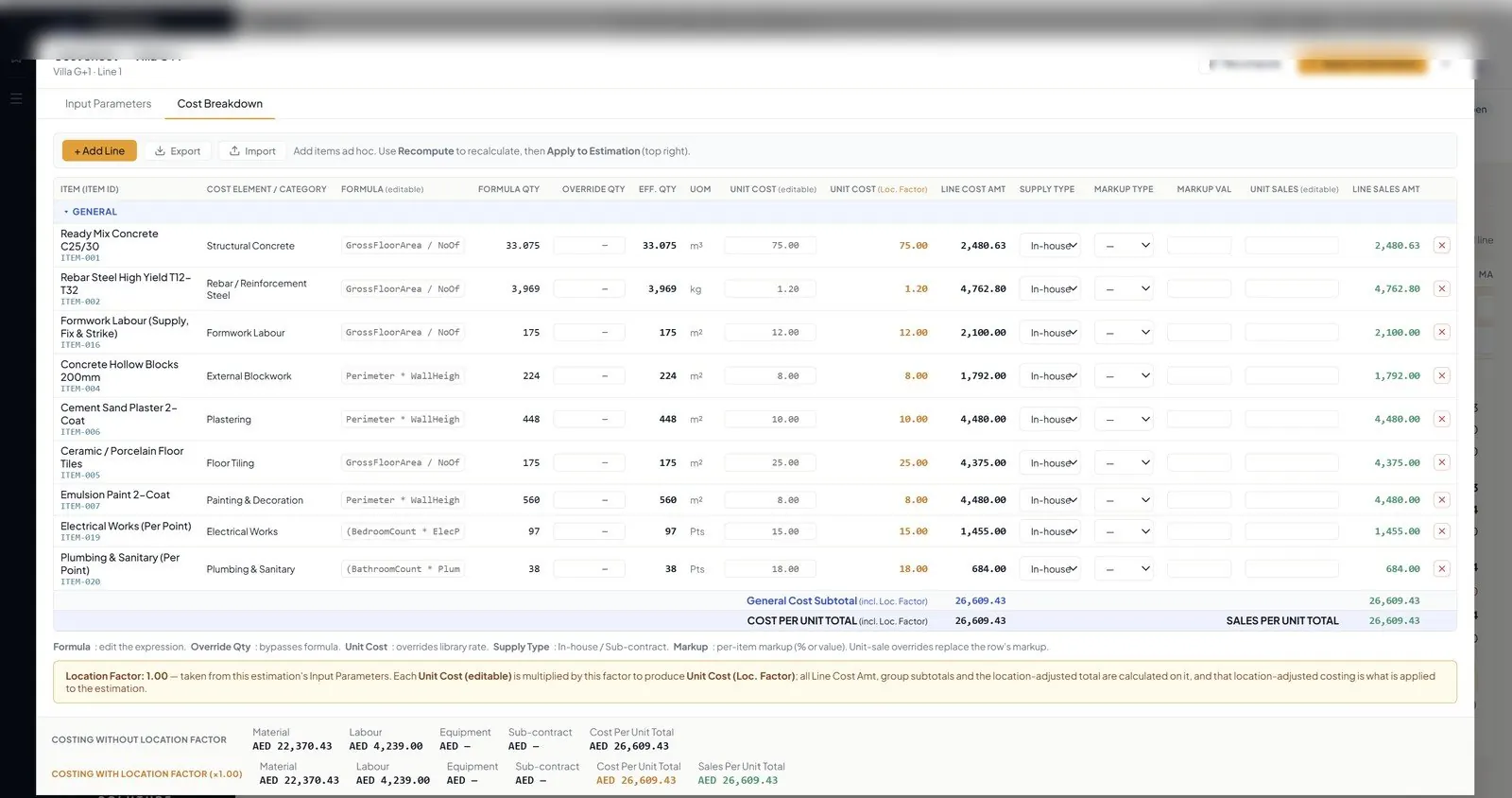Open Markup Type dropdown for Rebar Steel
This screenshot has width=1512, height=798.
(x=1124, y=288)
